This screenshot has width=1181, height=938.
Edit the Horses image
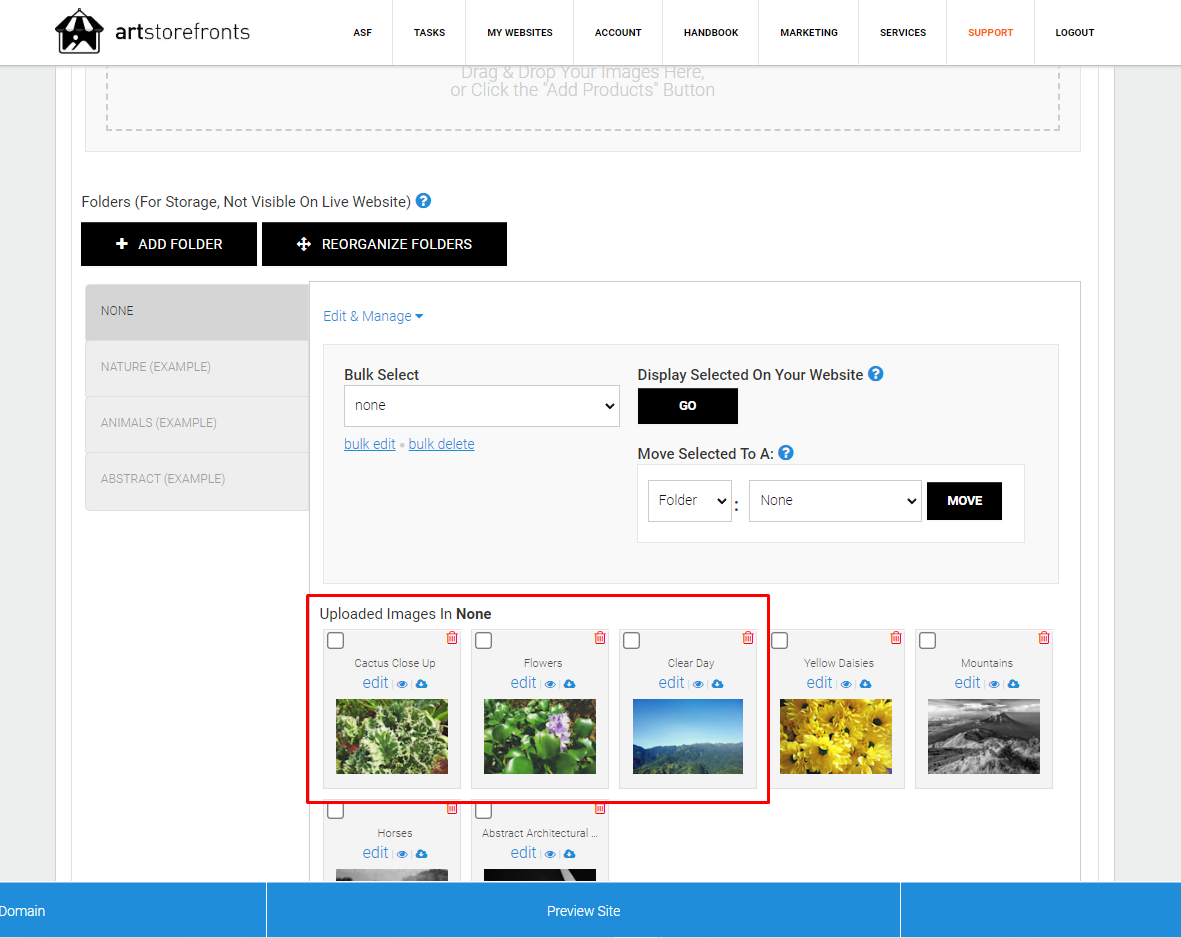point(375,853)
